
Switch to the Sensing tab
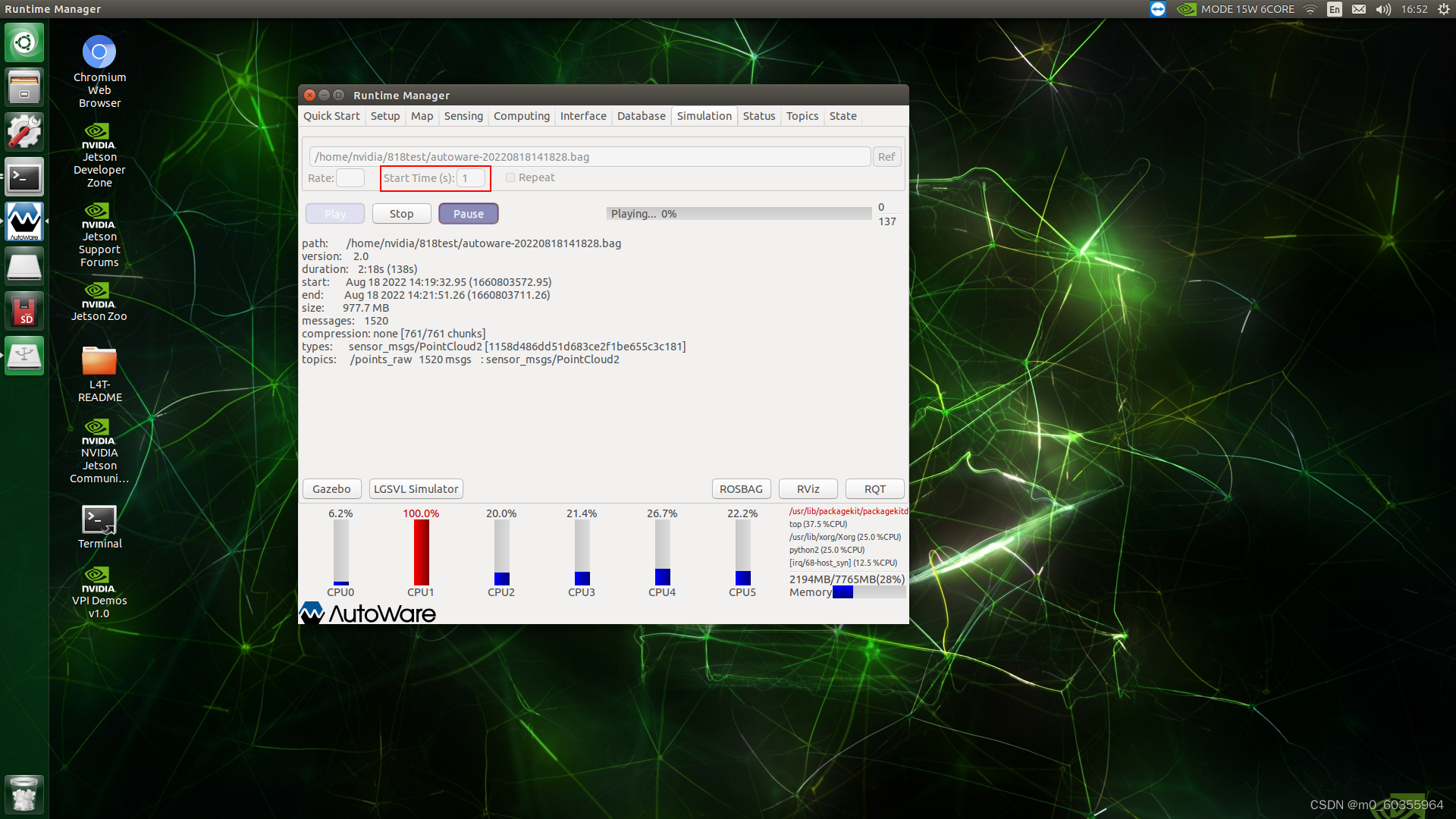(463, 116)
